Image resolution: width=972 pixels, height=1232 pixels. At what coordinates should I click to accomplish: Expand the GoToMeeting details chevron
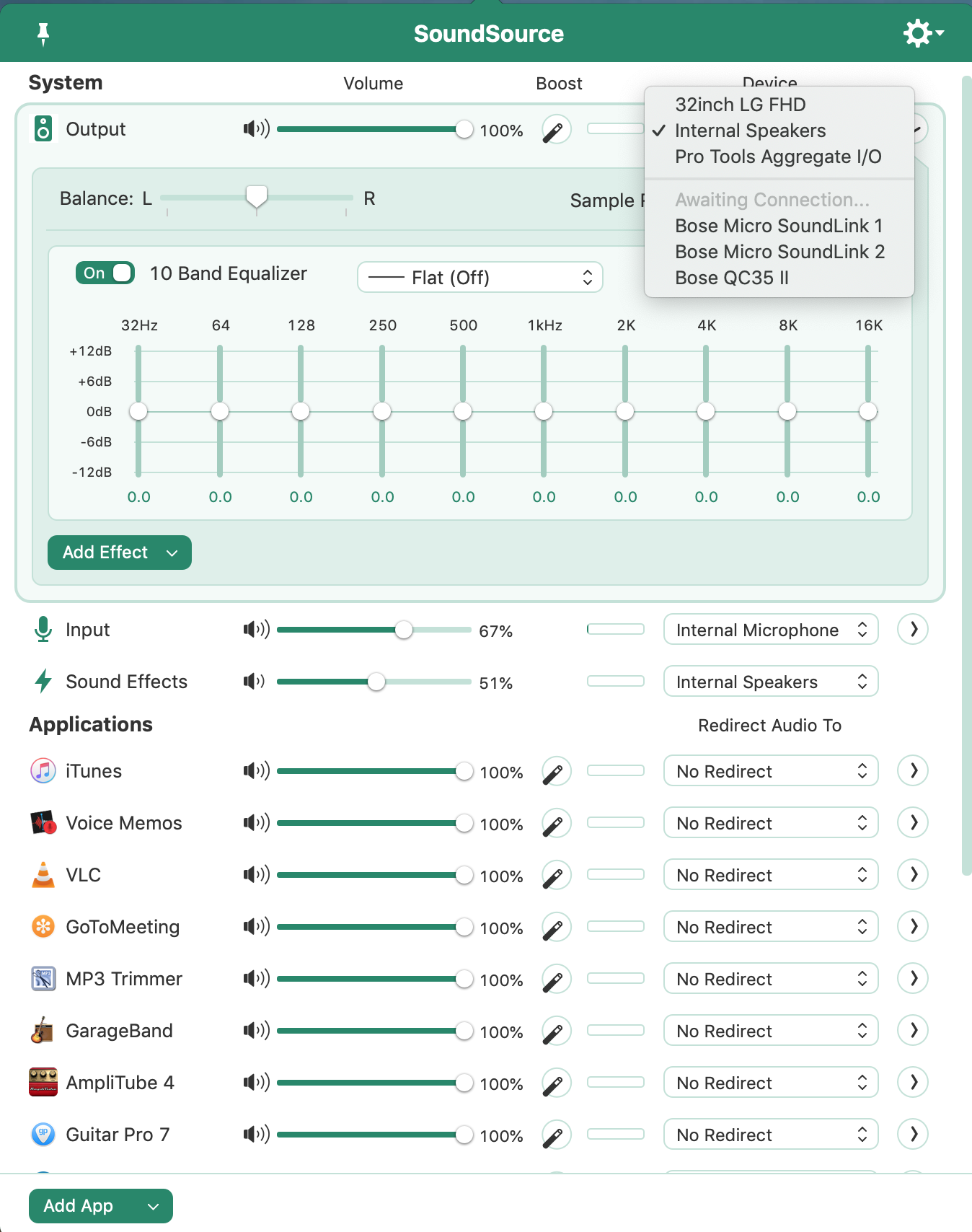click(913, 927)
